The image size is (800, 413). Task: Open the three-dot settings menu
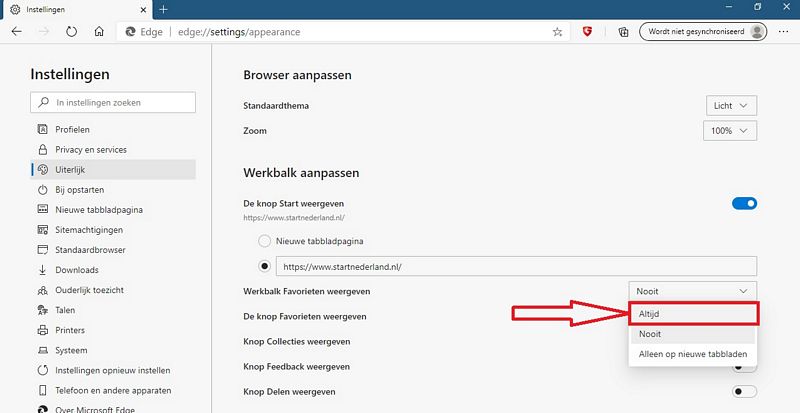pyautogui.click(x=783, y=32)
